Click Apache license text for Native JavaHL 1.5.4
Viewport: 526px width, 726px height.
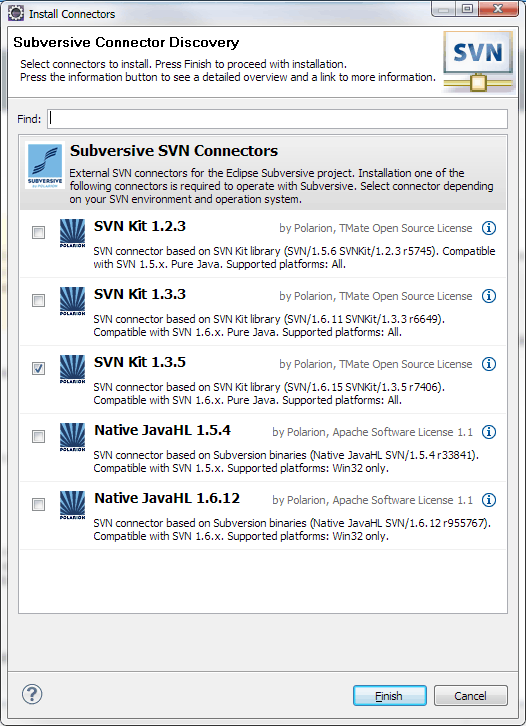click(372, 432)
